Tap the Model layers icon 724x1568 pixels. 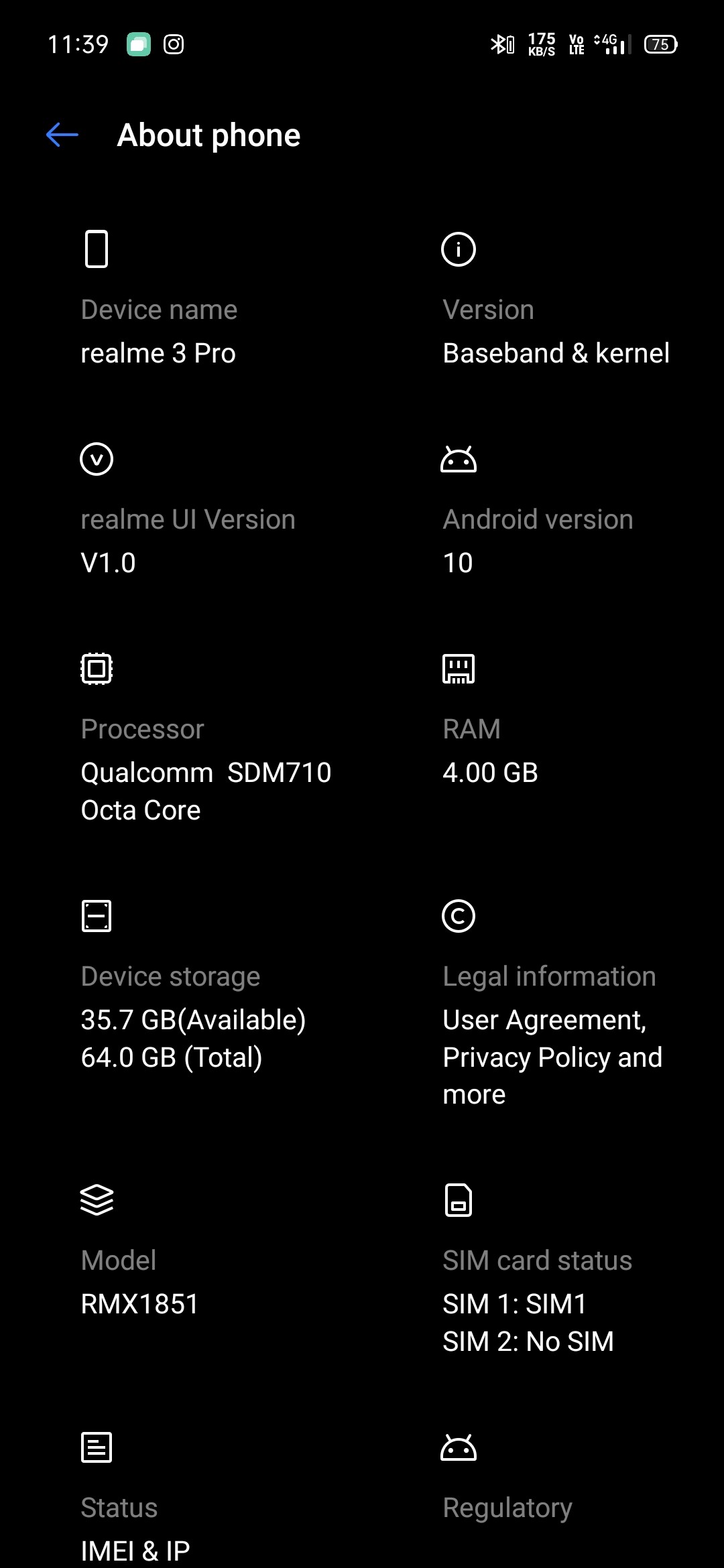point(97,1199)
